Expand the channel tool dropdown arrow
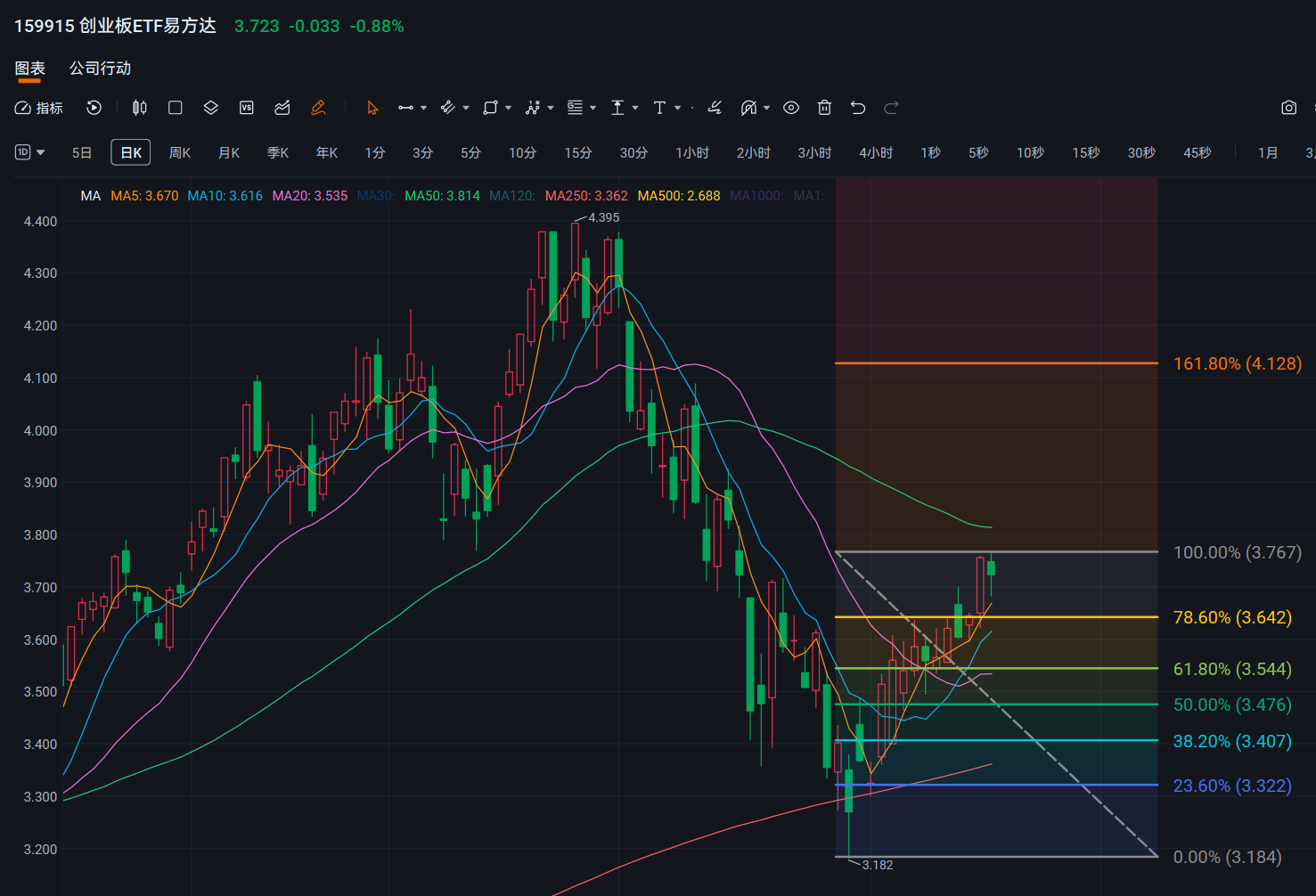Viewport: 1316px width, 896px height. coord(465,108)
